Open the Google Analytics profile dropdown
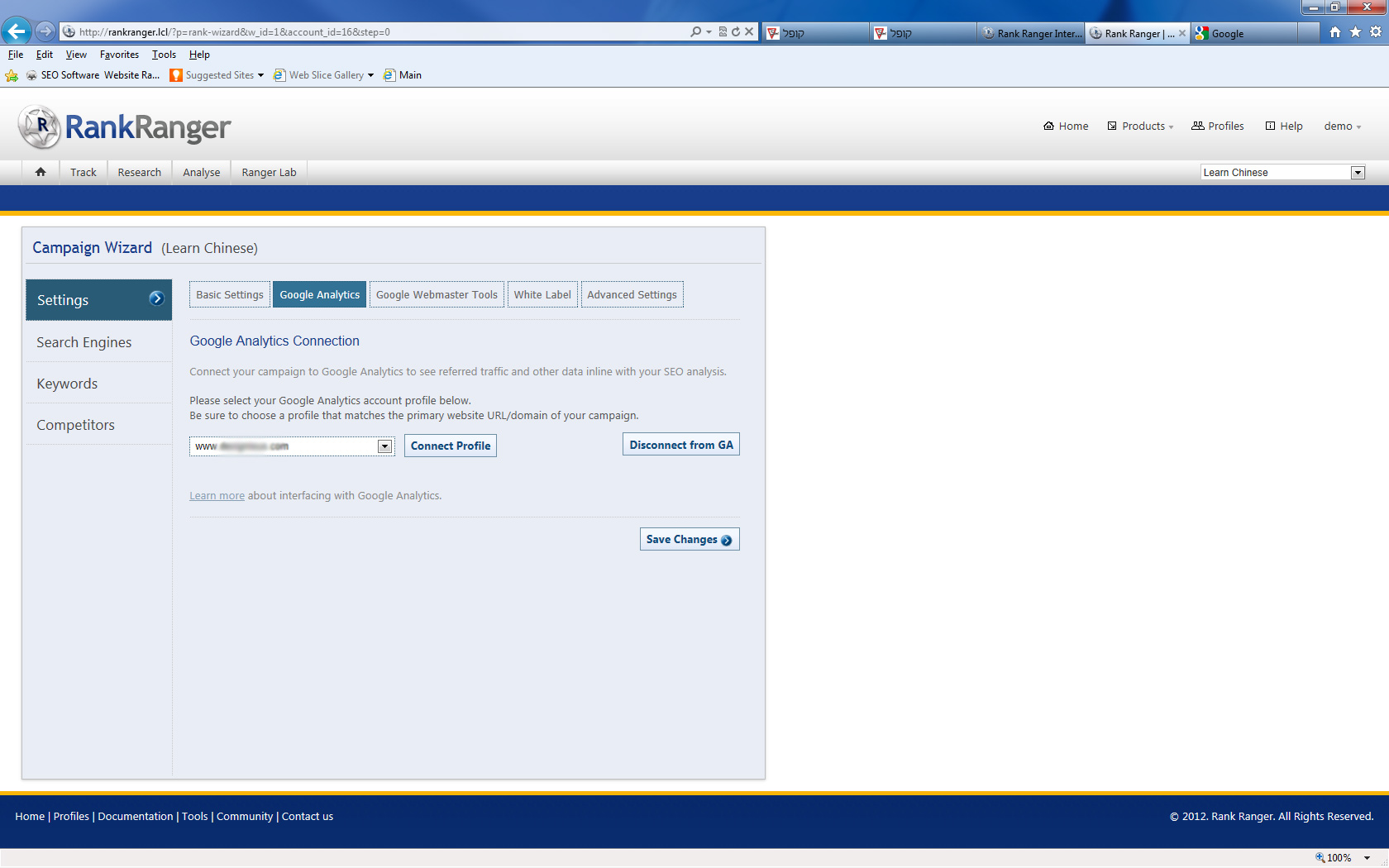This screenshot has height=868, width=1389. click(x=292, y=446)
